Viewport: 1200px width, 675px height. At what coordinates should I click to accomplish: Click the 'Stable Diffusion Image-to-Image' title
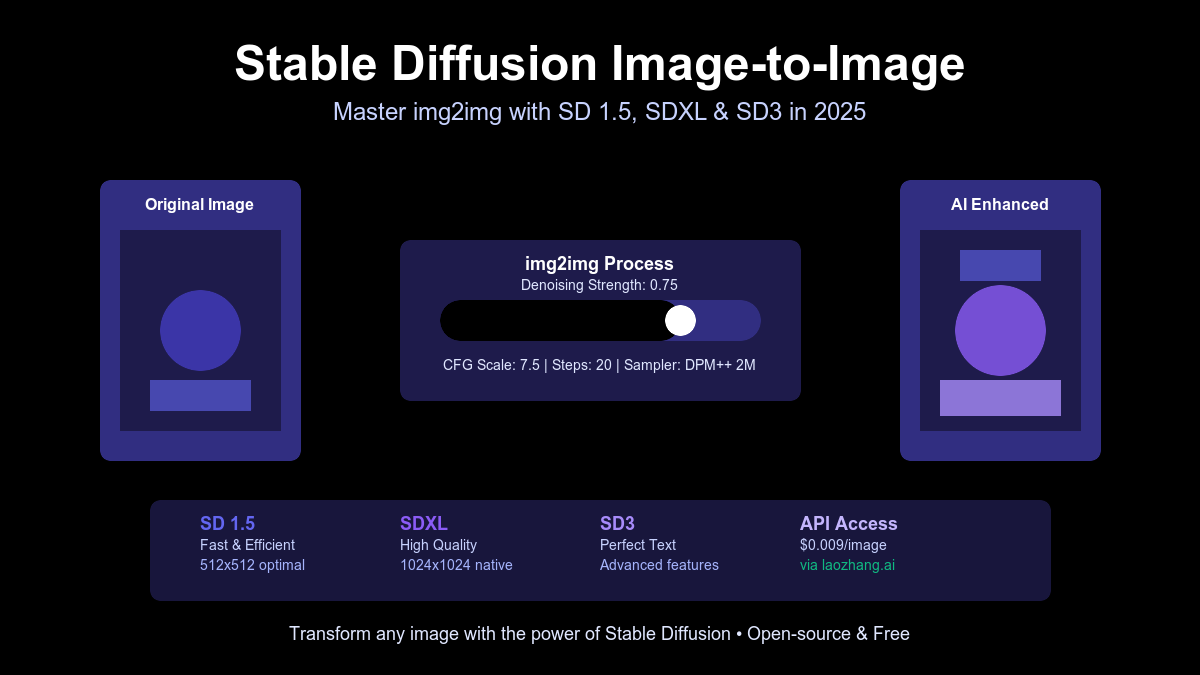pyautogui.click(x=600, y=64)
